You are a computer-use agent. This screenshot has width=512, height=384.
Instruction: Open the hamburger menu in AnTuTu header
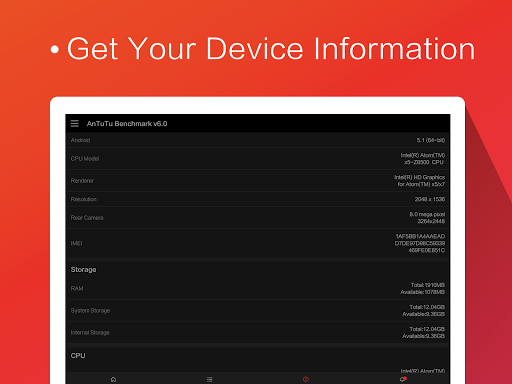coord(75,124)
